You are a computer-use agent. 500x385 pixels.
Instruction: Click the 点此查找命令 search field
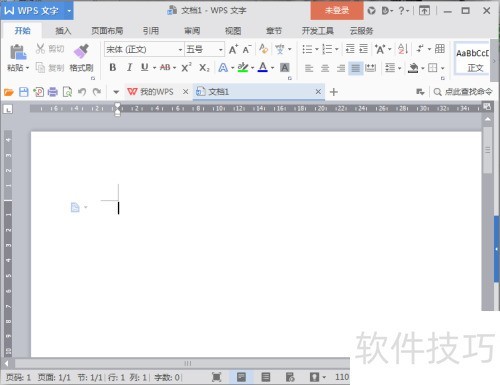pyautogui.click(x=463, y=92)
